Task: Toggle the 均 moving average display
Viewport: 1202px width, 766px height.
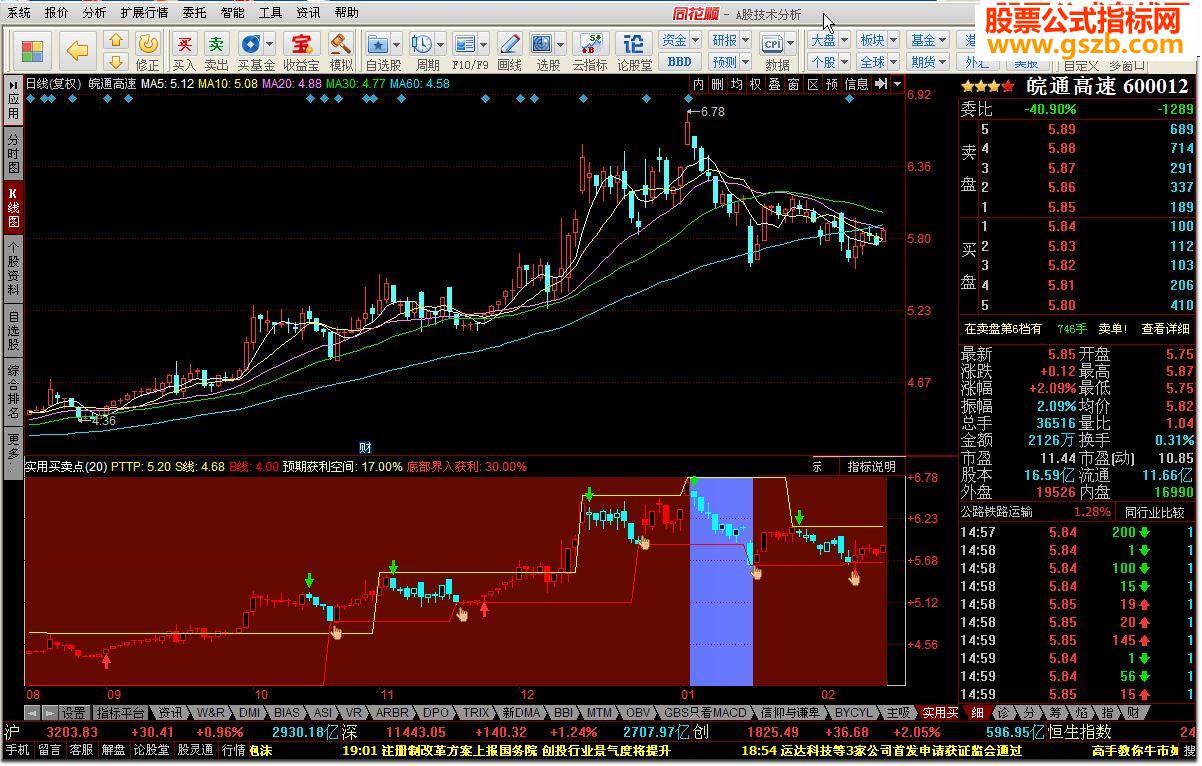Action: 736,84
